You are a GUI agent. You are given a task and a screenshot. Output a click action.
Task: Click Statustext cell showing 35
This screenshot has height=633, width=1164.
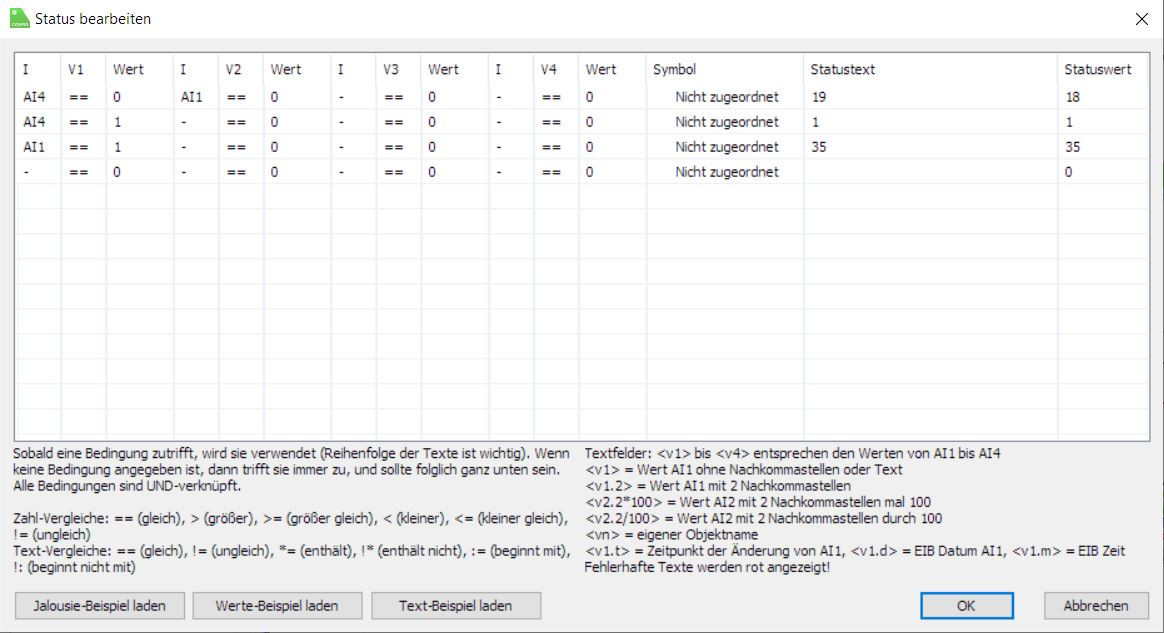point(930,147)
